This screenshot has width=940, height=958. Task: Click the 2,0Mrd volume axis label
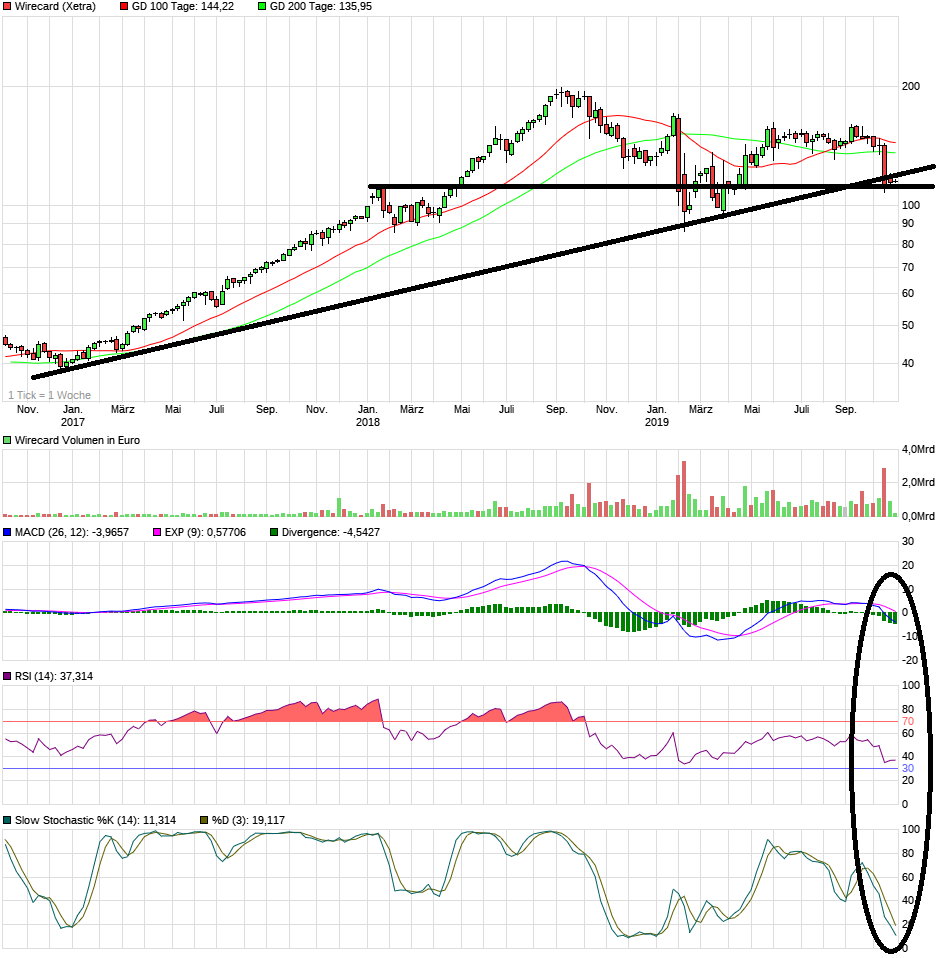(x=918, y=483)
